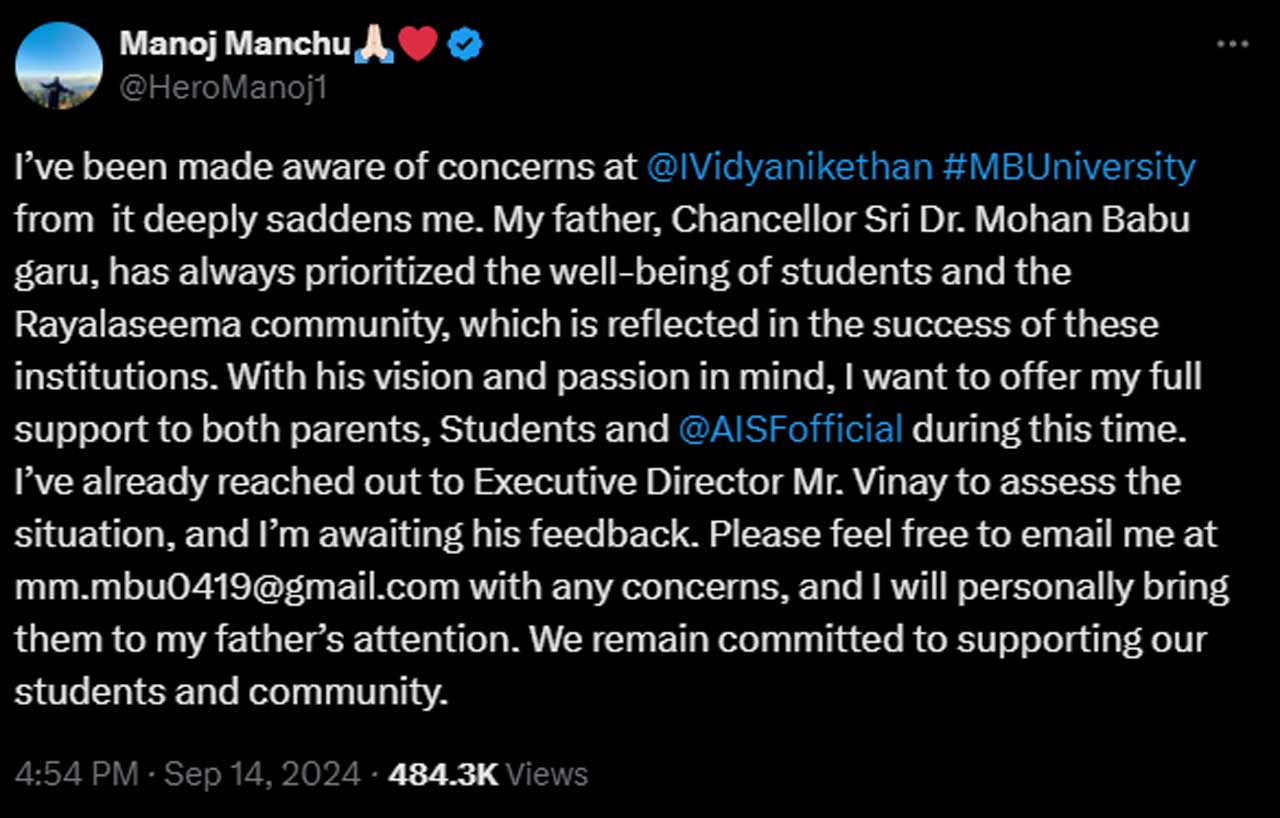Click the mm.mbu0419@gmail.com email address
Screen dimensions: 1280x818
[237, 587]
